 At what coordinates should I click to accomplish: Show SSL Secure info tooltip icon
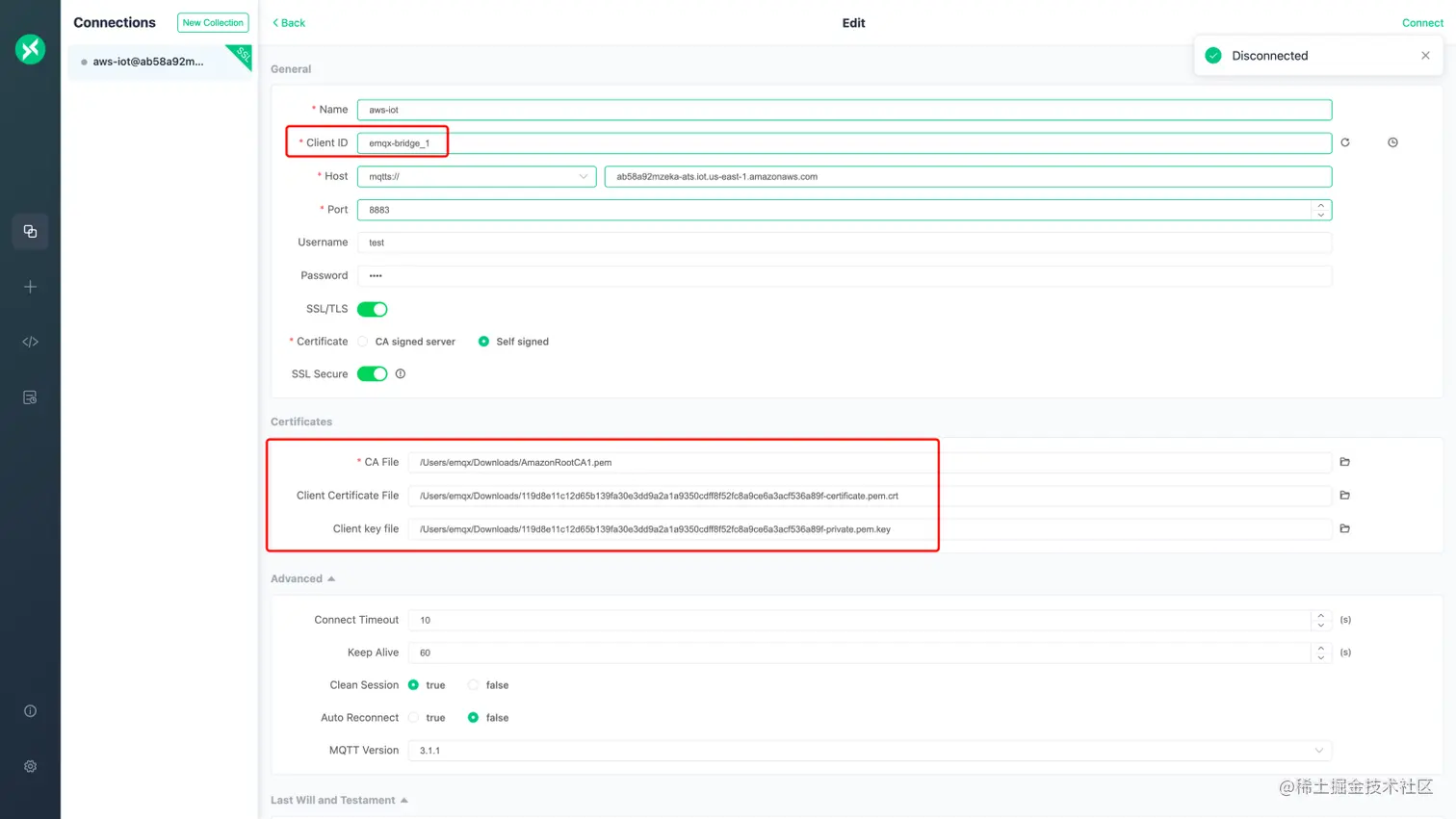point(401,374)
